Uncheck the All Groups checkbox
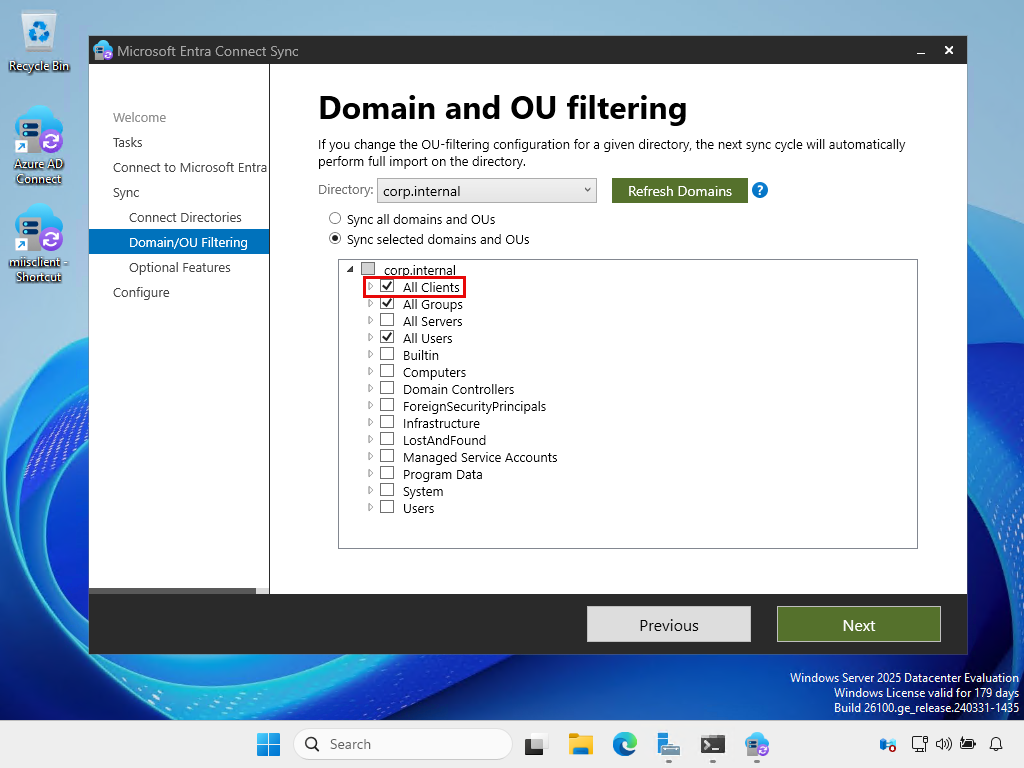The width and height of the screenshot is (1024, 768). click(x=387, y=303)
